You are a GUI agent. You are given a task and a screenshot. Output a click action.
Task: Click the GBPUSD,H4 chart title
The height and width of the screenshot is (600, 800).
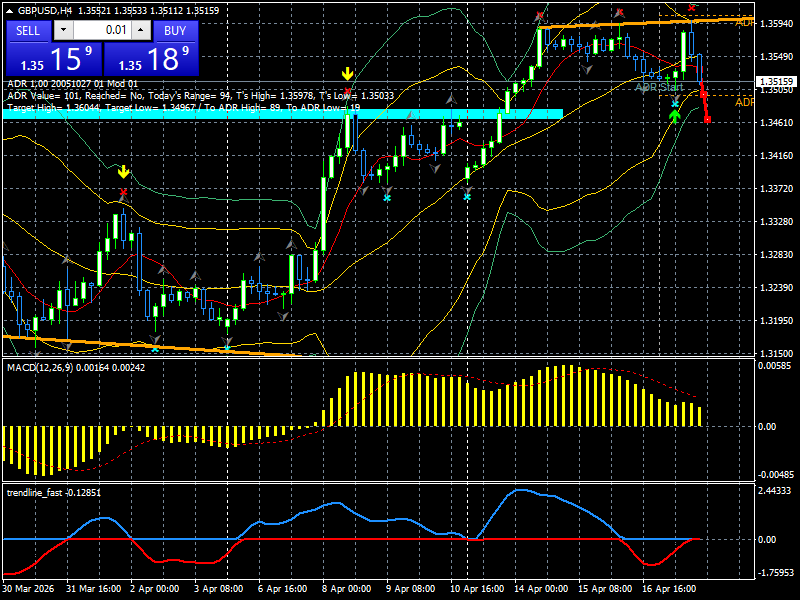pos(46,10)
